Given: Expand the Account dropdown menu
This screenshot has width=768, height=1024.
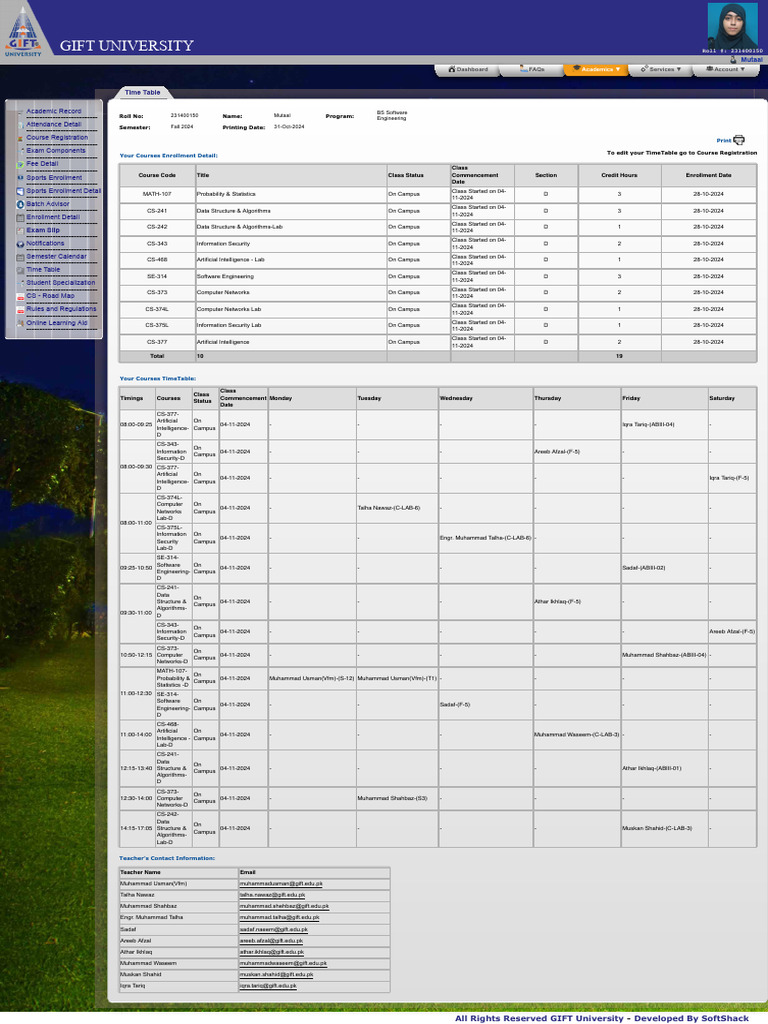Looking at the screenshot, I should pos(725,69).
